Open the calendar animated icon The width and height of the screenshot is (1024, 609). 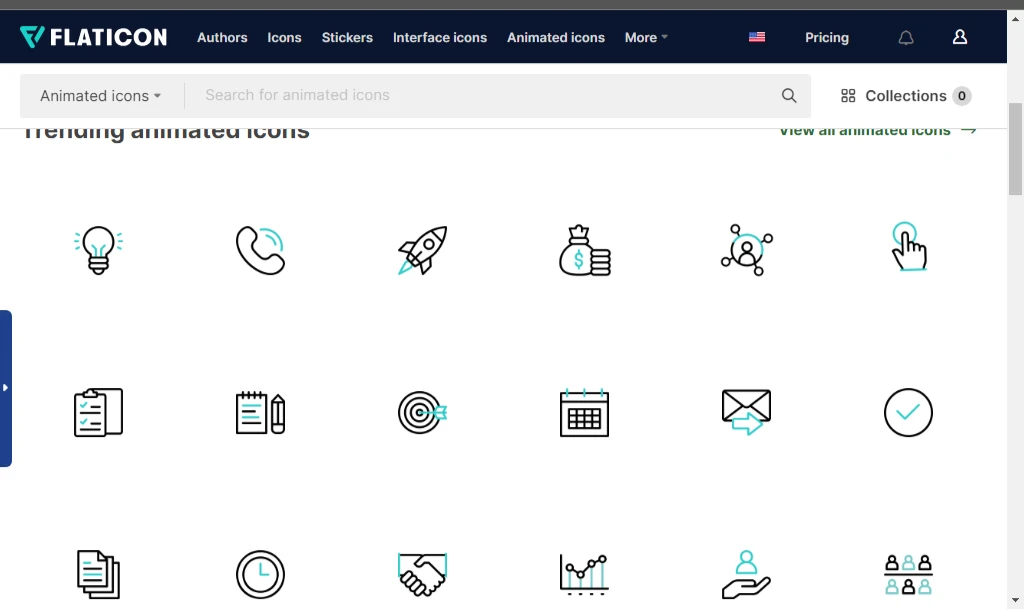(x=584, y=413)
